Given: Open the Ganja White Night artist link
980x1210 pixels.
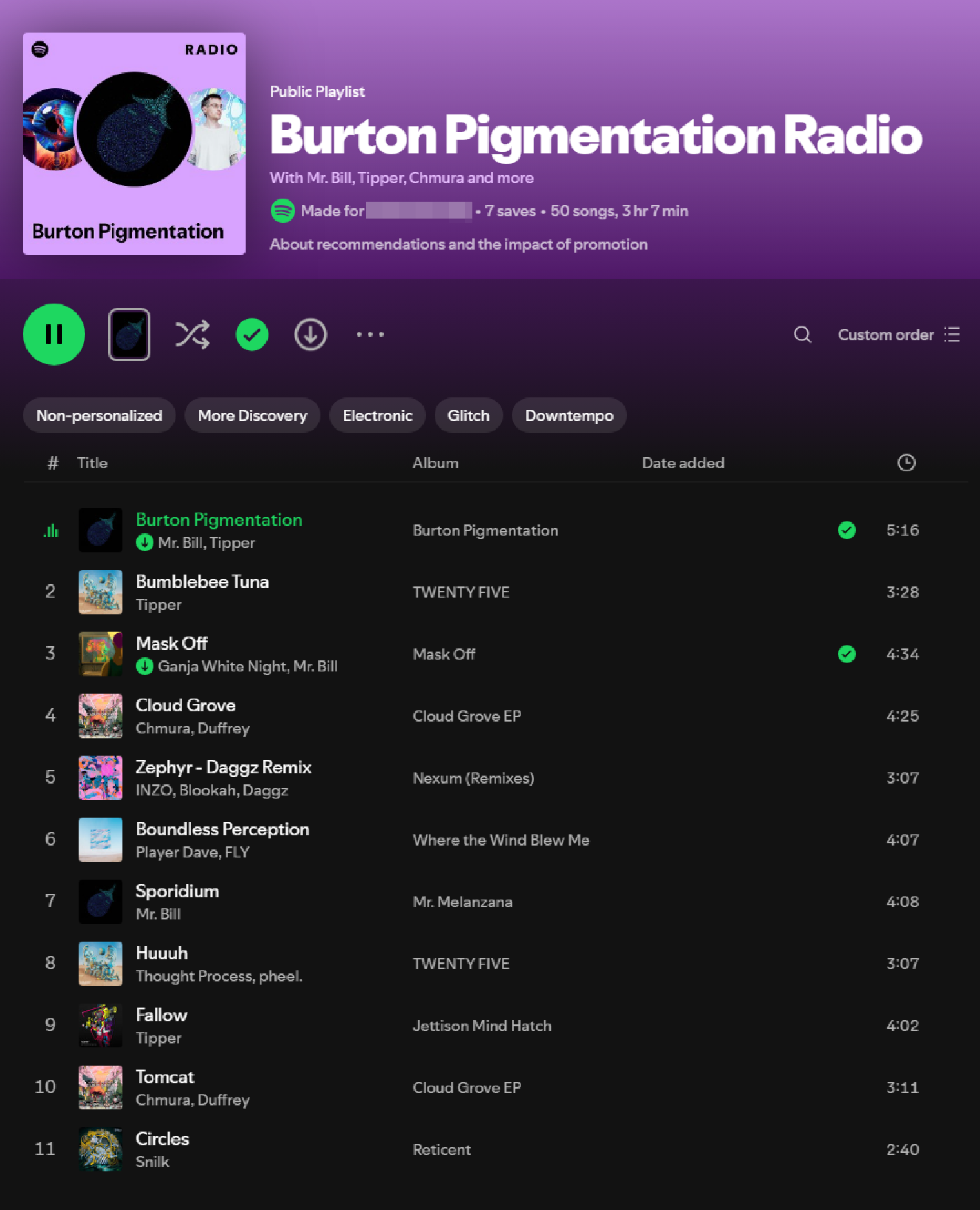Looking at the screenshot, I should coord(222,666).
